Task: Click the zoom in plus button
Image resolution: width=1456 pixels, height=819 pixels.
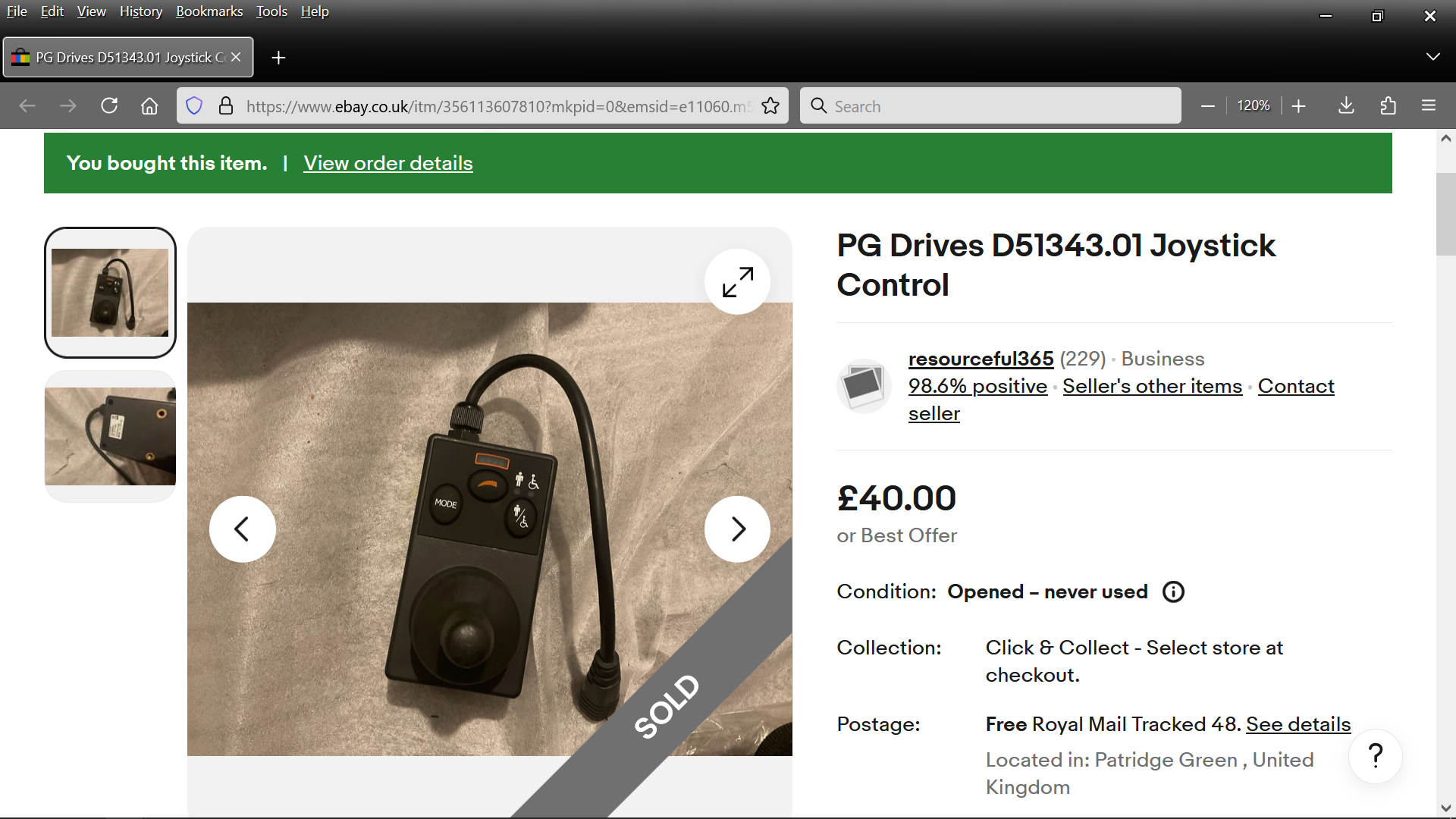Action: click(x=1298, y=106)
